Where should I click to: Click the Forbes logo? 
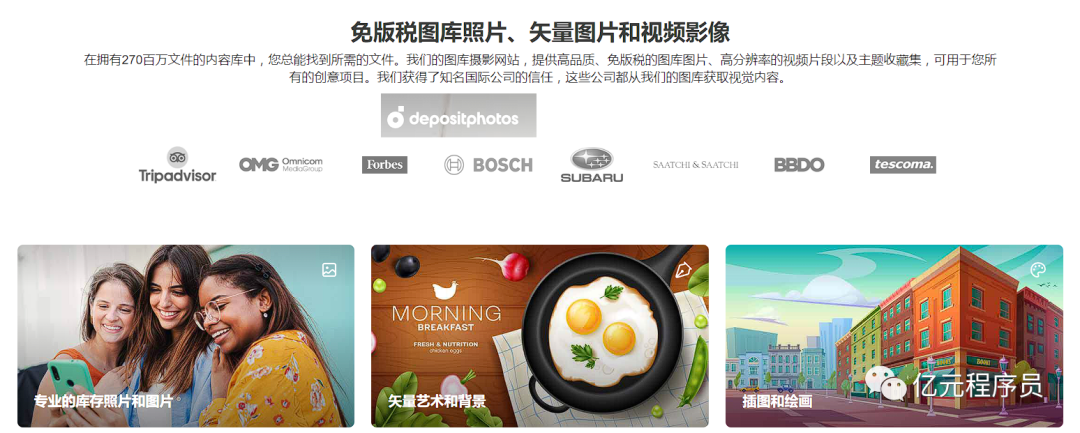384,165
